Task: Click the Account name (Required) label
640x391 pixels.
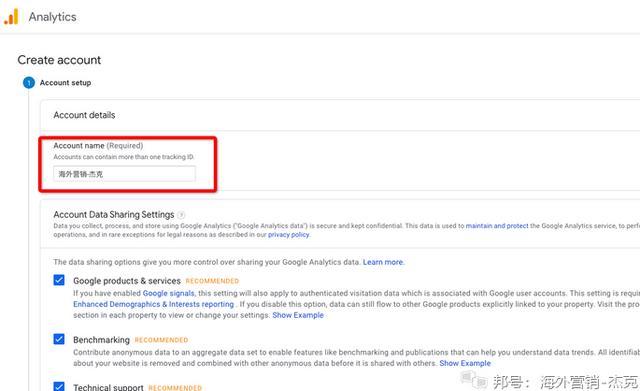Action: point(98,146)
